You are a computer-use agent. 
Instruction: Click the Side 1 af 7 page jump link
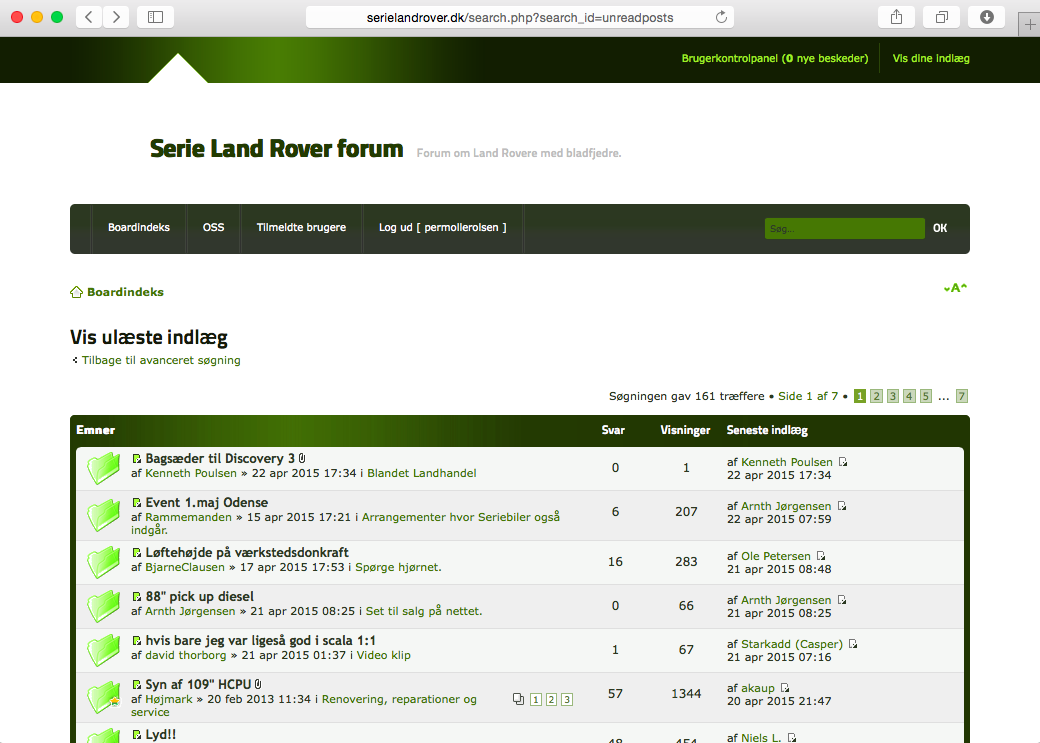tap(808, 396)
